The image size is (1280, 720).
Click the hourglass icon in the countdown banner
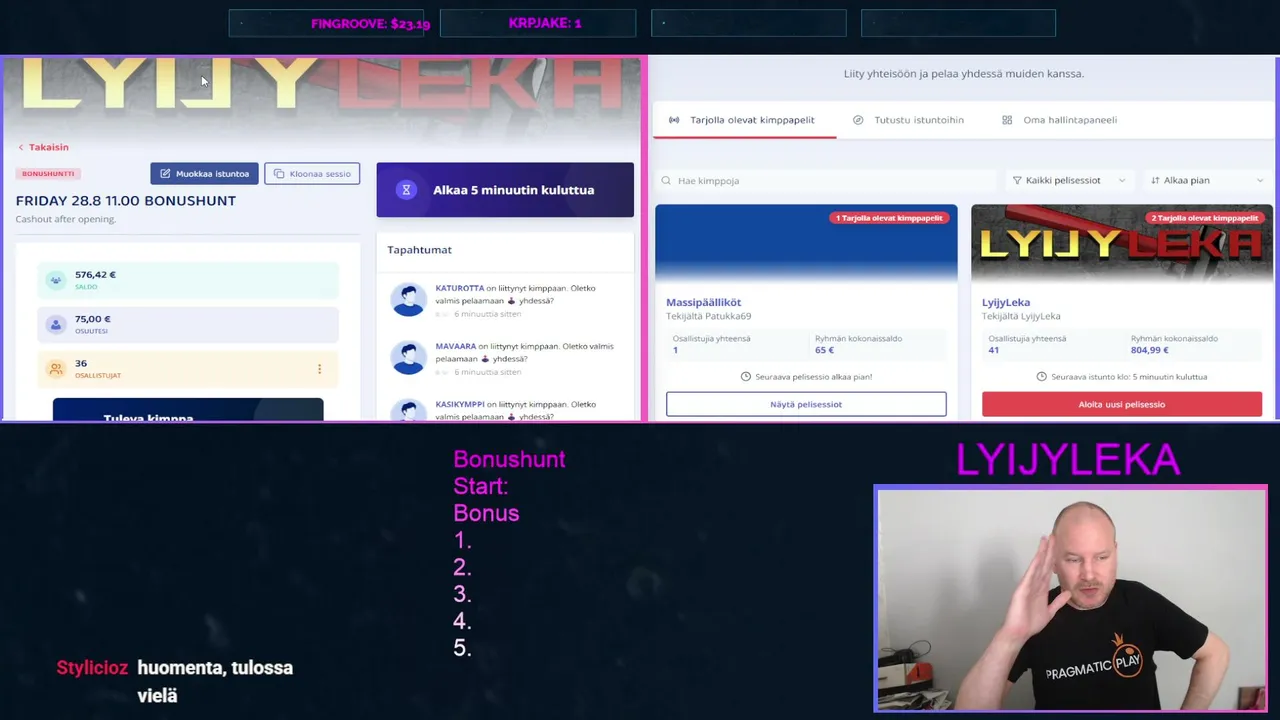[x=406, y=190]
